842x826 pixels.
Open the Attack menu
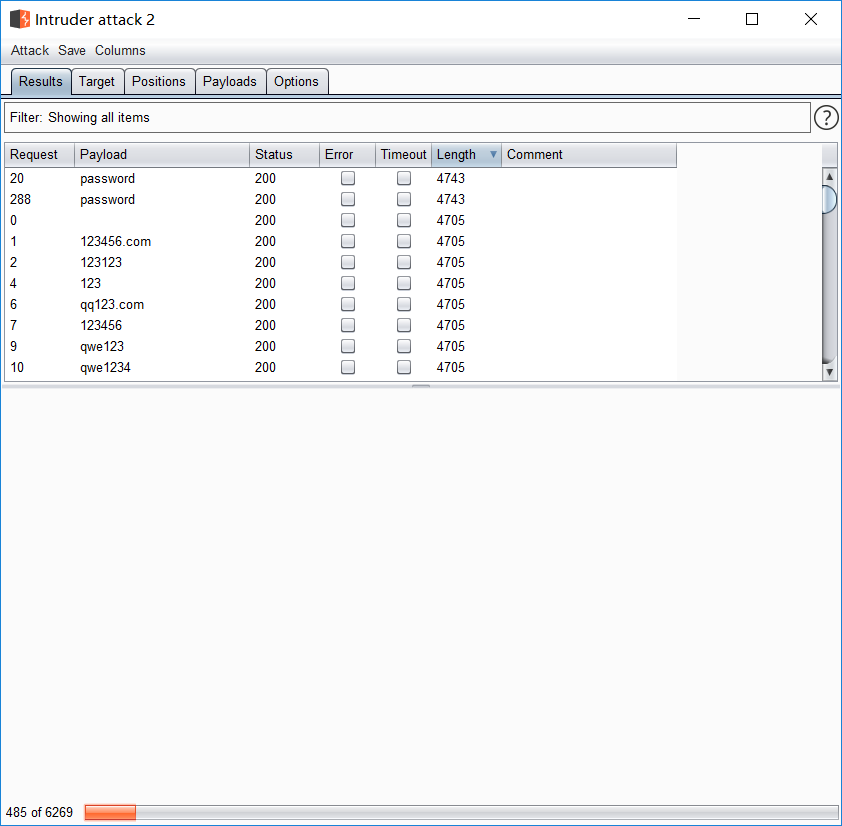coord(30,50)
